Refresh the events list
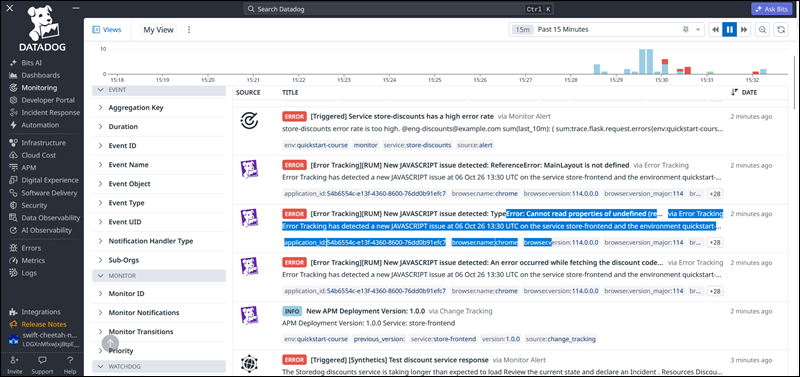The width and height of the screenshot is (800, 377). 781,30
